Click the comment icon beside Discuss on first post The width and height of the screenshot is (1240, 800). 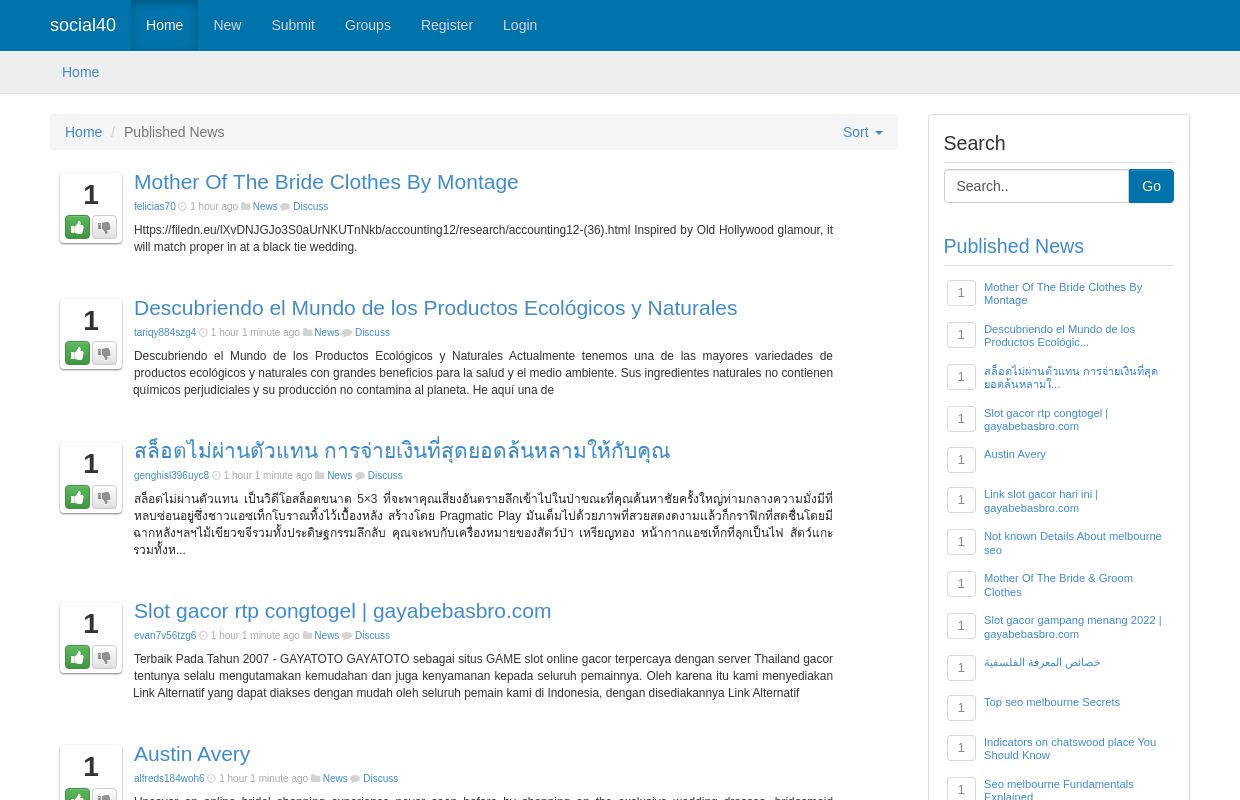(x=287, y=206)
